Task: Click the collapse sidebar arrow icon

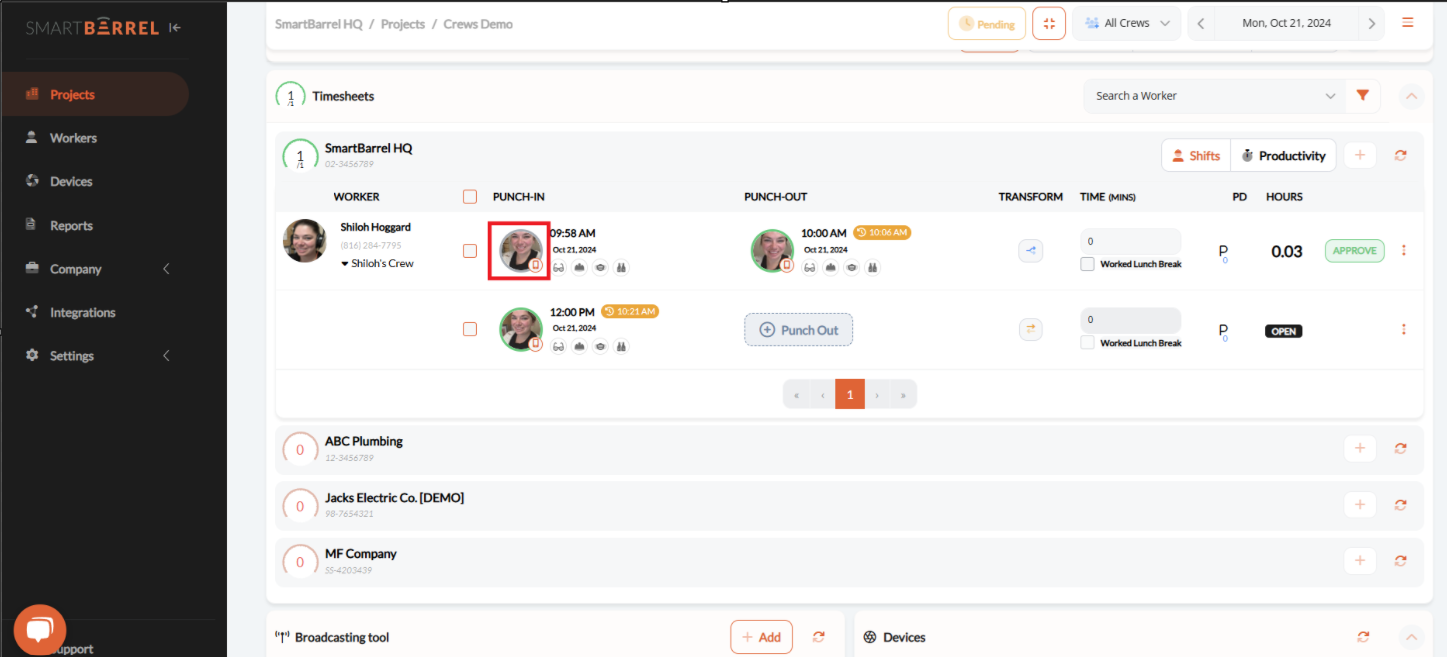Action: coord(176,28)
